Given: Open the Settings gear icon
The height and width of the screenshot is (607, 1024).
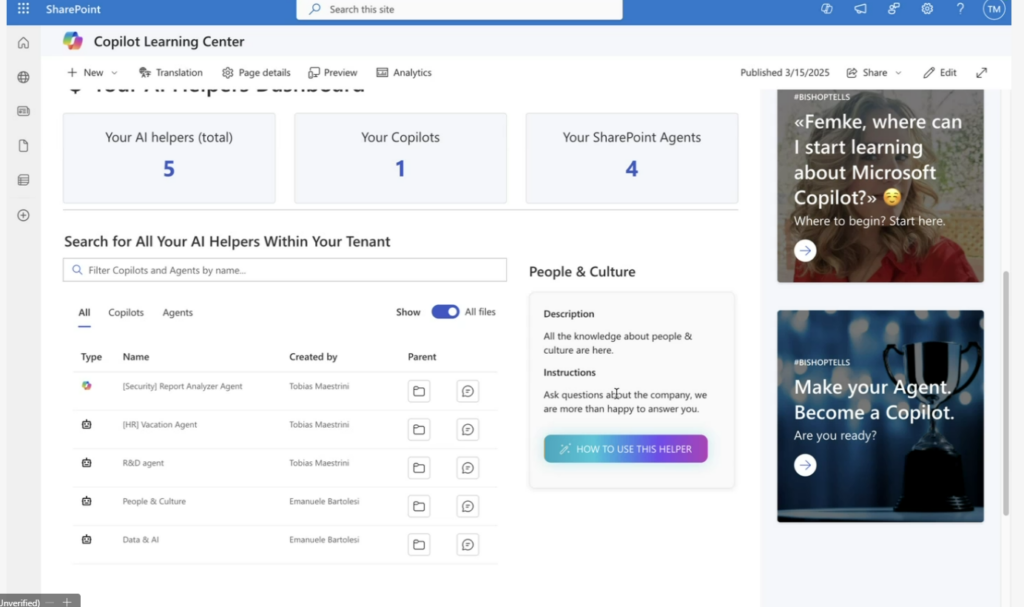Looking at the screenshot, I should [927, 9].
